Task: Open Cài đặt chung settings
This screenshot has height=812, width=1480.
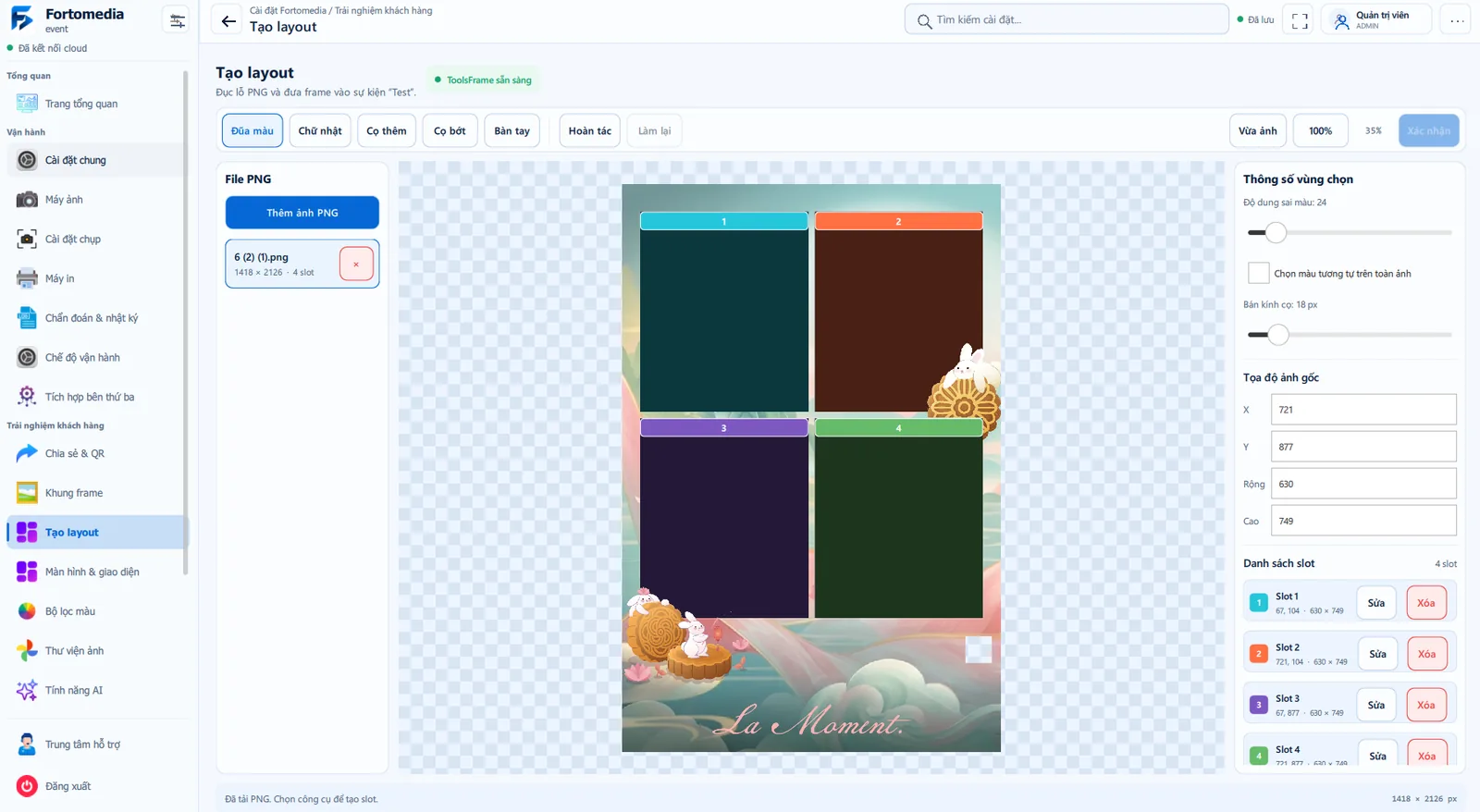Action: 96,160
